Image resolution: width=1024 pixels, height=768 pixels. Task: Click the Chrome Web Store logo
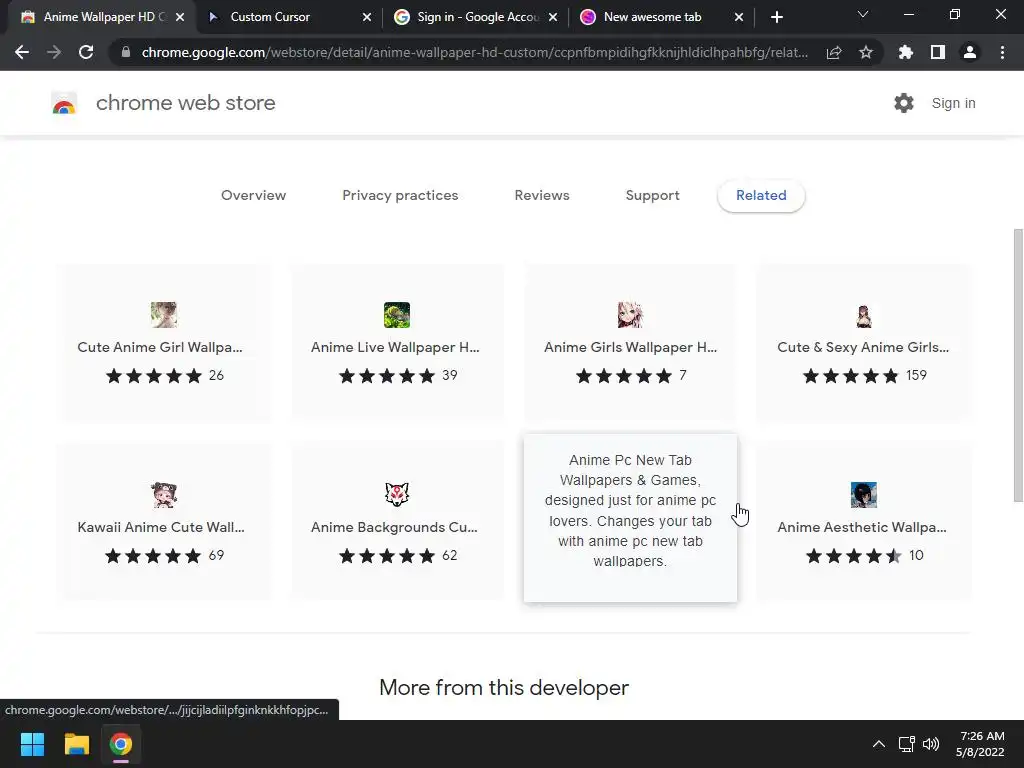(64, 103)
